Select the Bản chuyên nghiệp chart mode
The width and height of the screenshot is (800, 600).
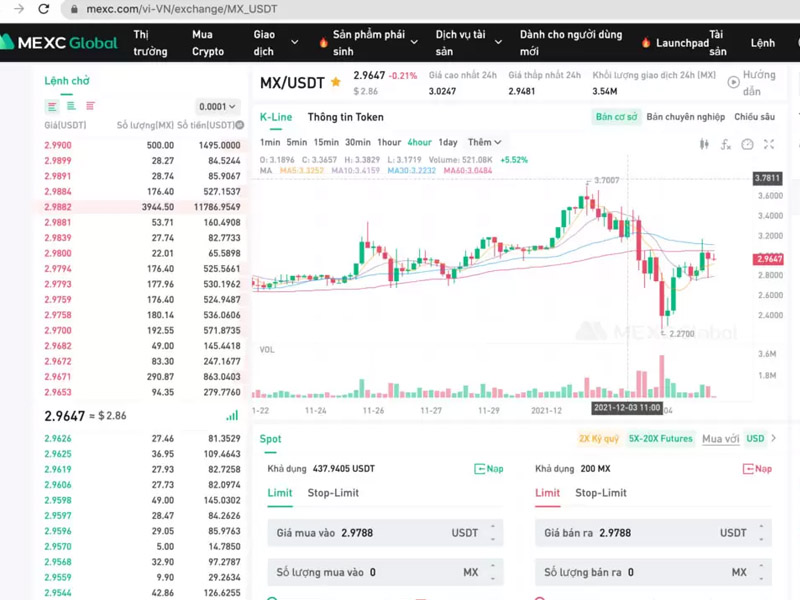(685, 117)
